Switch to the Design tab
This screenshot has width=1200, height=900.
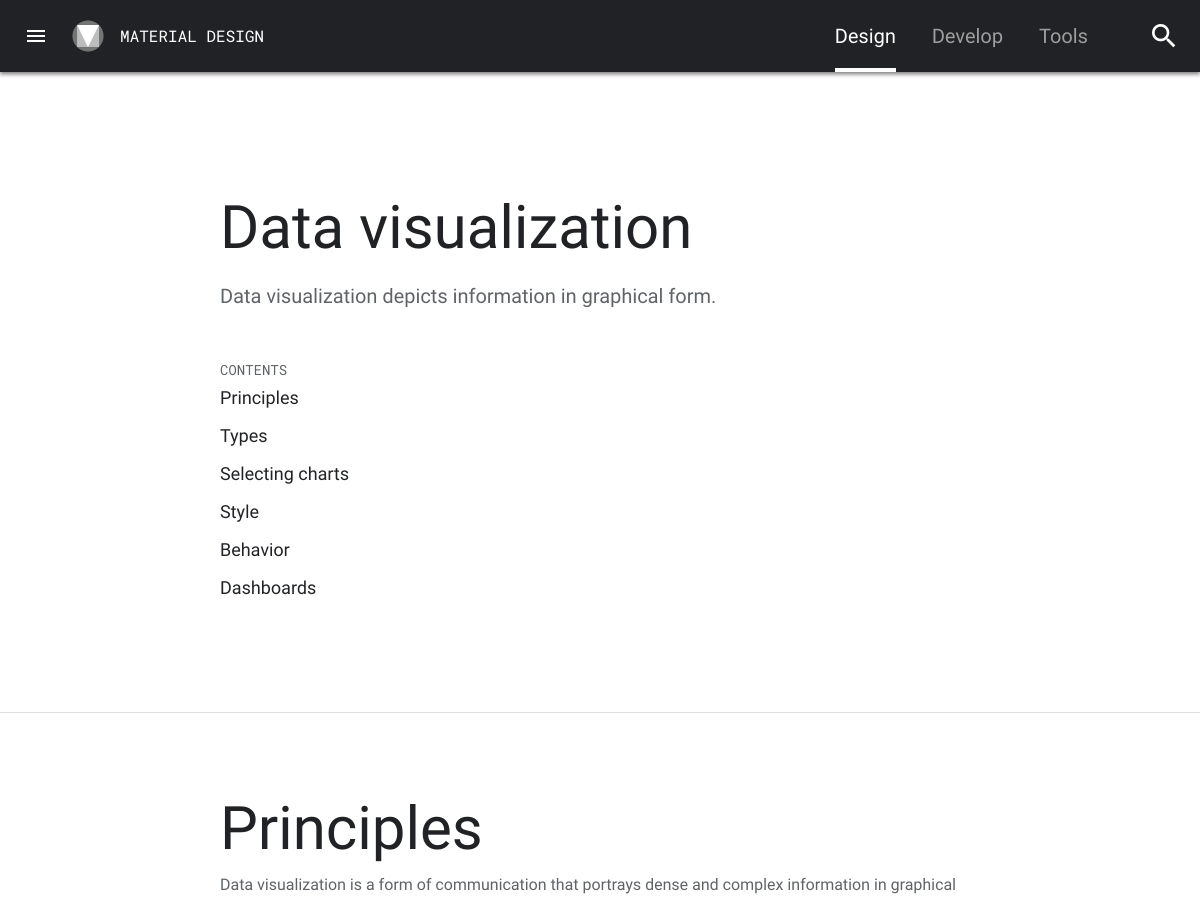pos(865,36)
